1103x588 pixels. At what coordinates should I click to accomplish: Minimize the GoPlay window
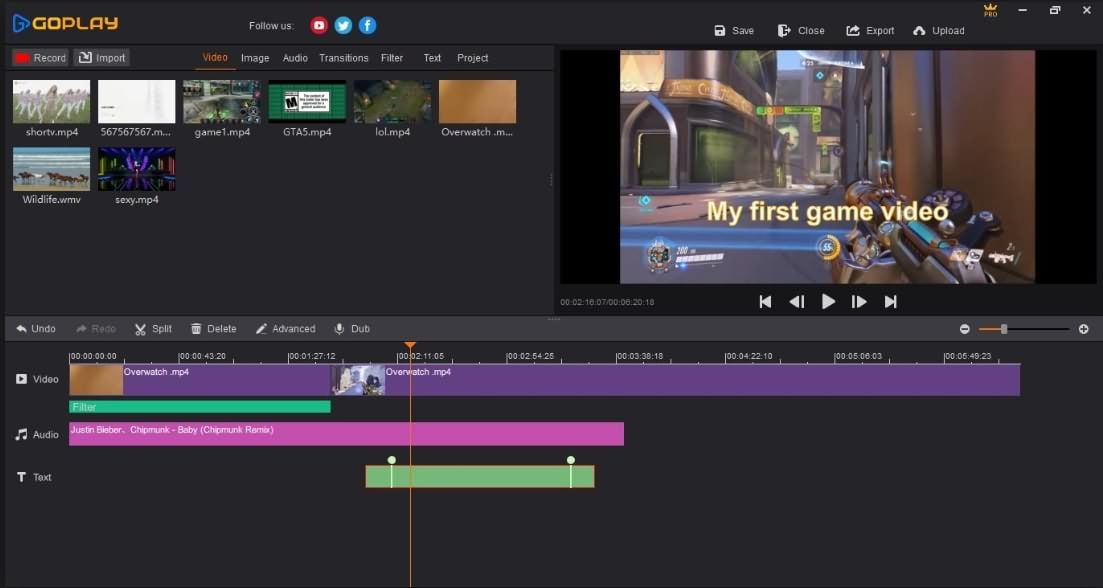click(x=1023, y=11)
